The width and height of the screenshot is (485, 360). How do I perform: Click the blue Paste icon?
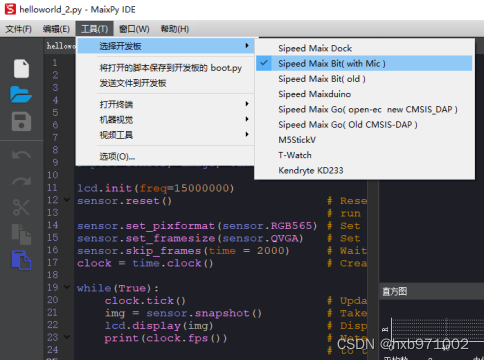click(21, 260)
